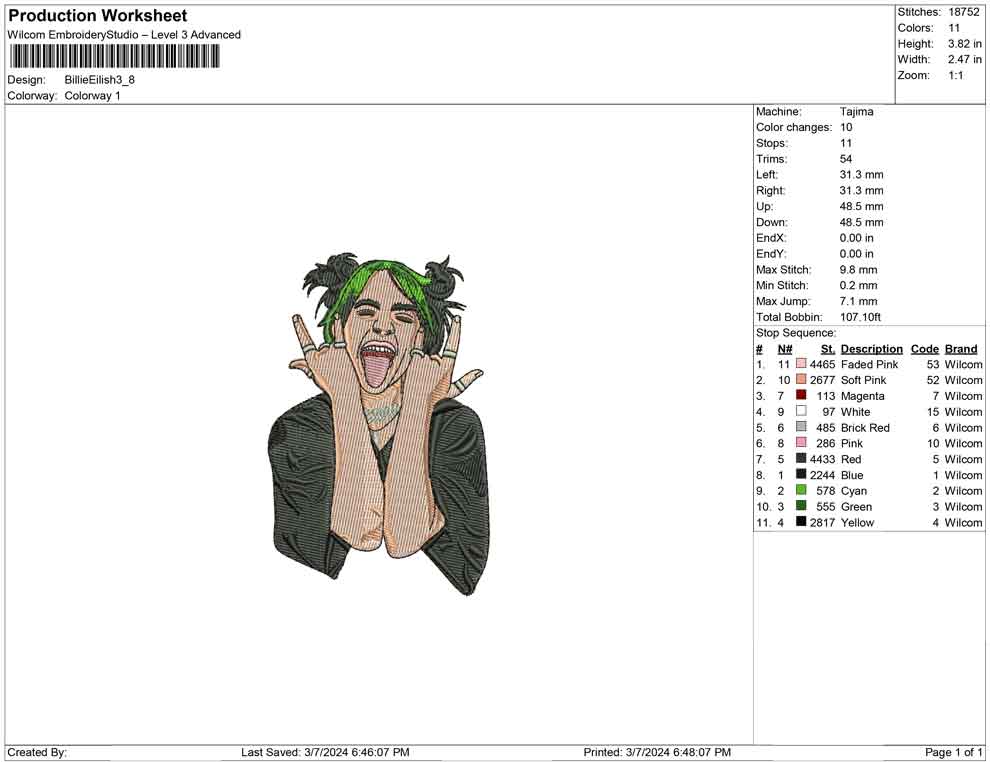Click the Total Bobbin value '107.10ft'
This screenshot has height=762, width=990.
pos(861,317)
